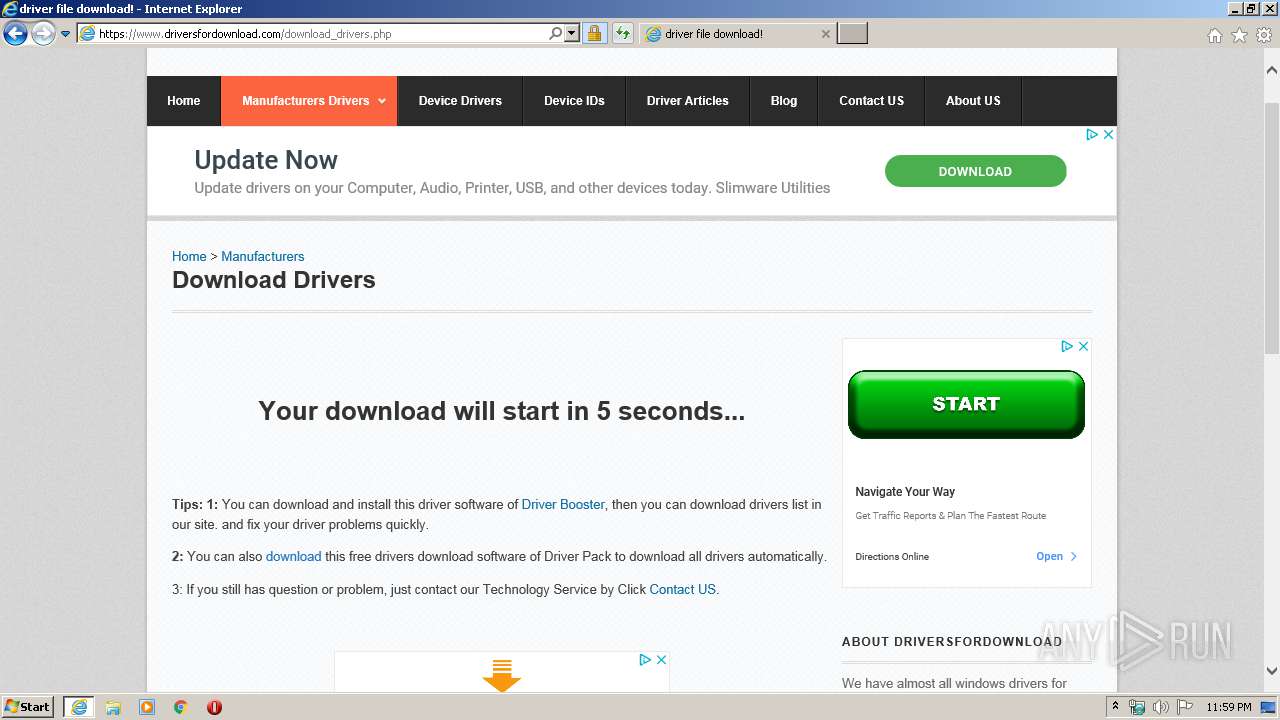Open AdChoices icon on bottom ad
This screenshot has width=1280, height=720.
coord(645,660)
